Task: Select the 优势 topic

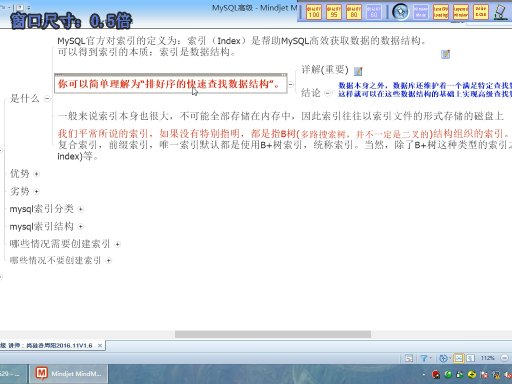Action: coord(20,174)
